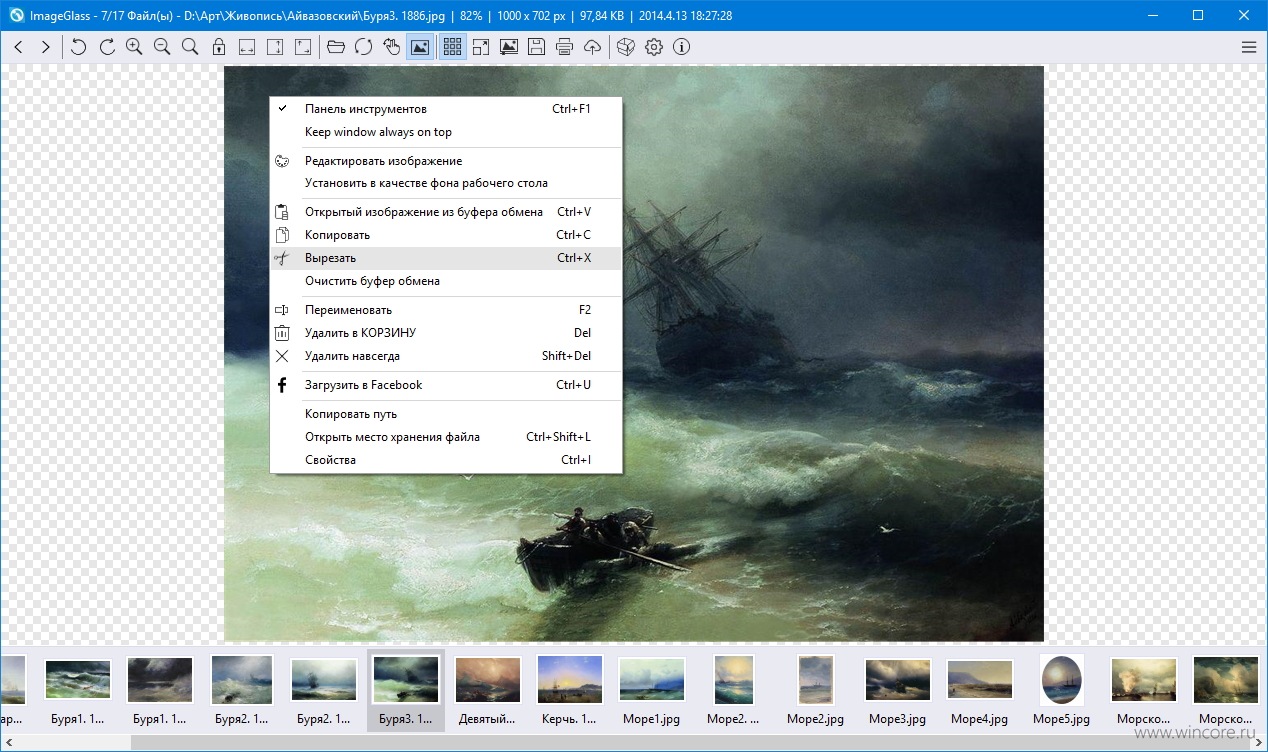
Task: Go to the next image
Action: 45,47
